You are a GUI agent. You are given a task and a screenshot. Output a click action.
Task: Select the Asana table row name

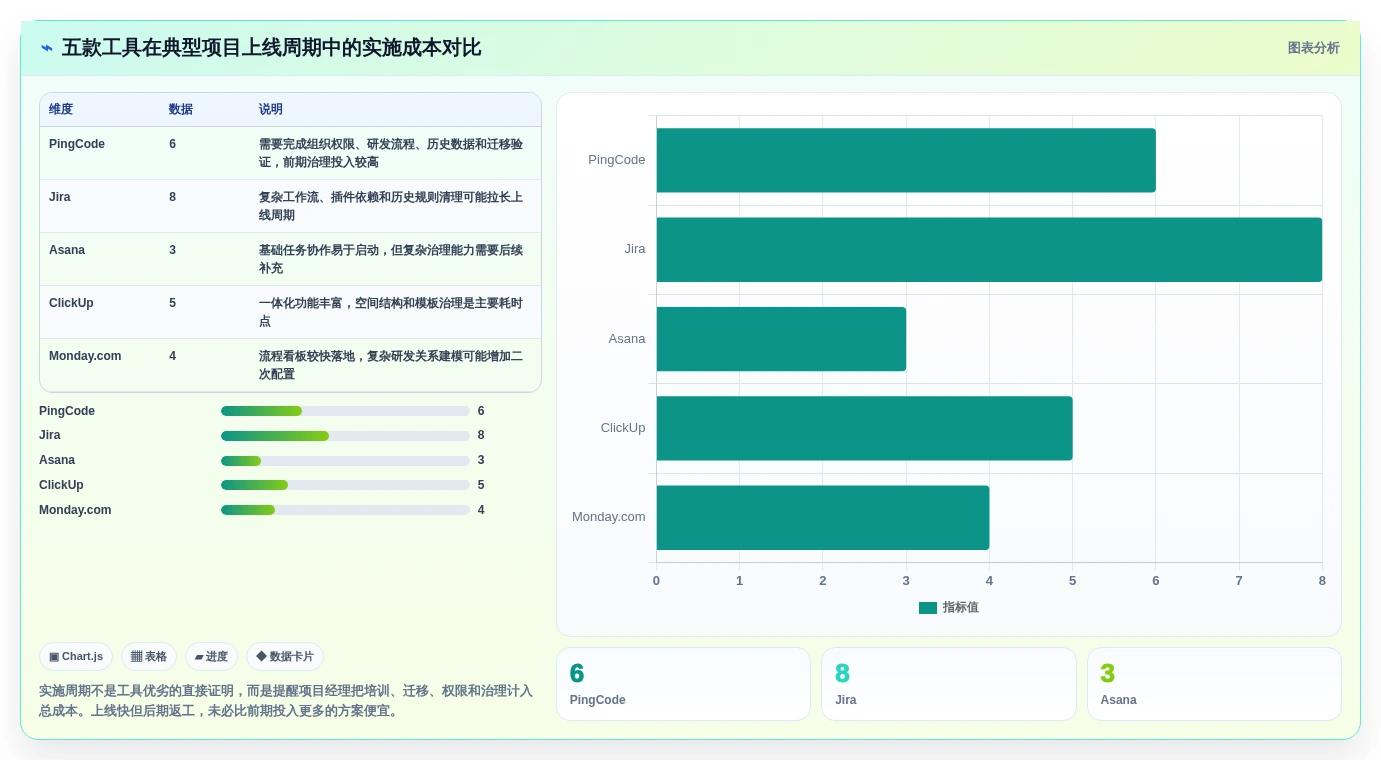pos(67,250)
